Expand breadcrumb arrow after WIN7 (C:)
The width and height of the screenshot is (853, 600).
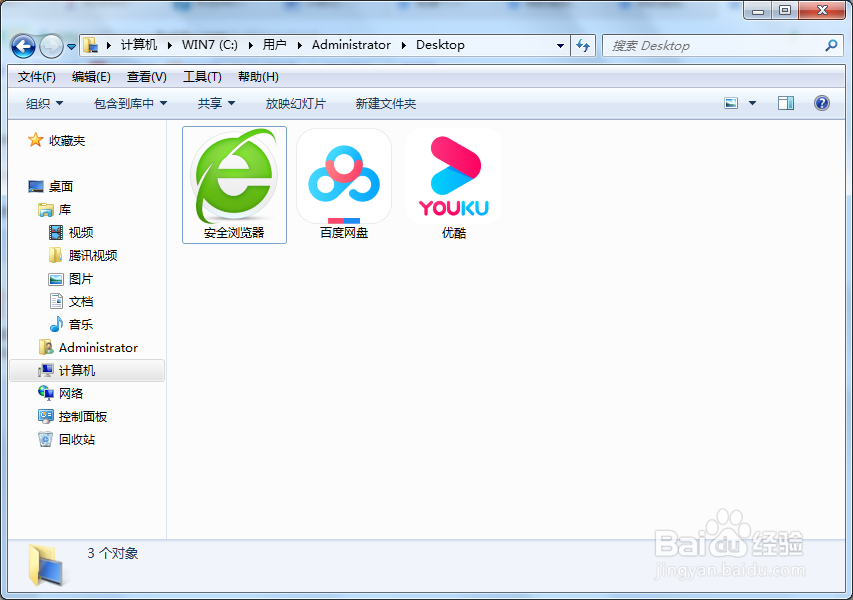coord(250,45)
